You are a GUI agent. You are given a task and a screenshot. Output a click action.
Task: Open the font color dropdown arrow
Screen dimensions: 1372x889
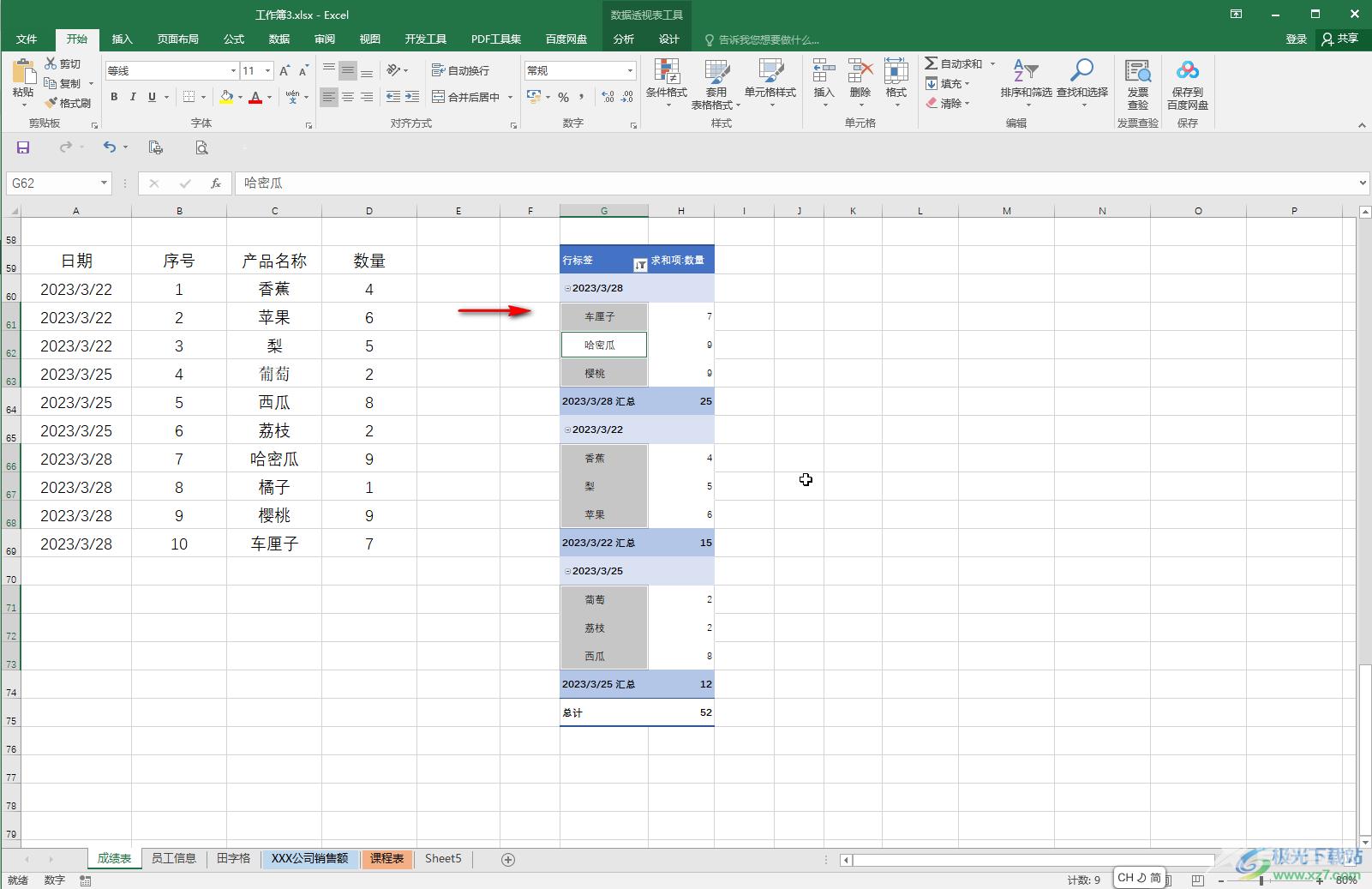(x=269, y=98)
